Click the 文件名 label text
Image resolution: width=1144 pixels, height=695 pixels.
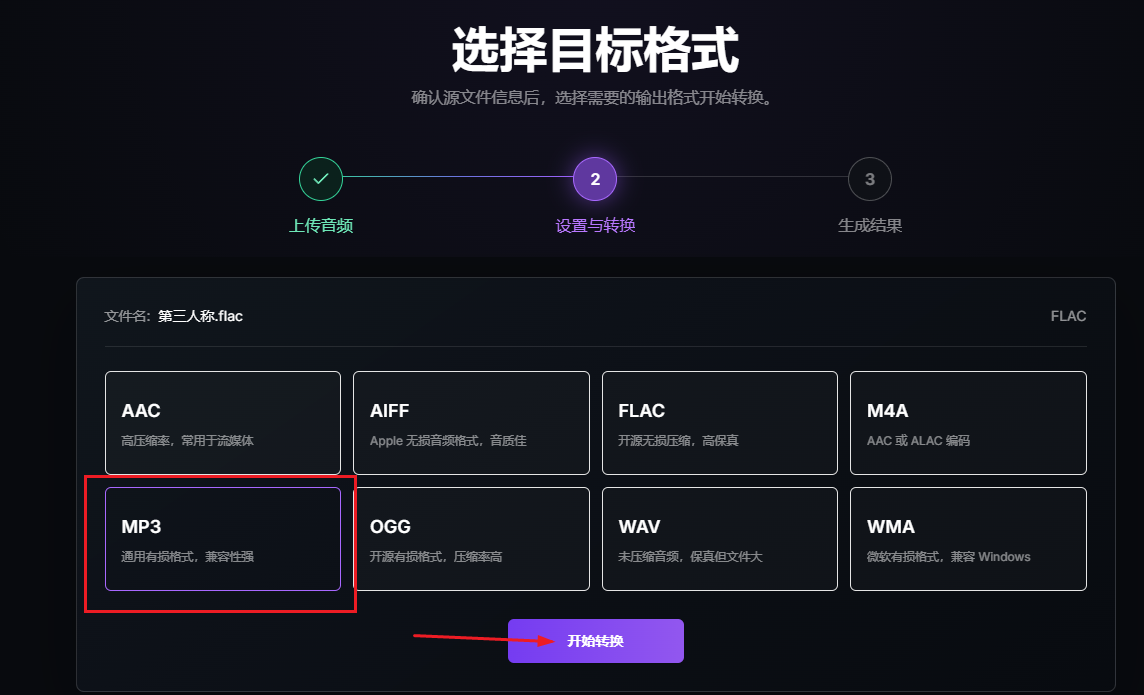coord(127,316)
